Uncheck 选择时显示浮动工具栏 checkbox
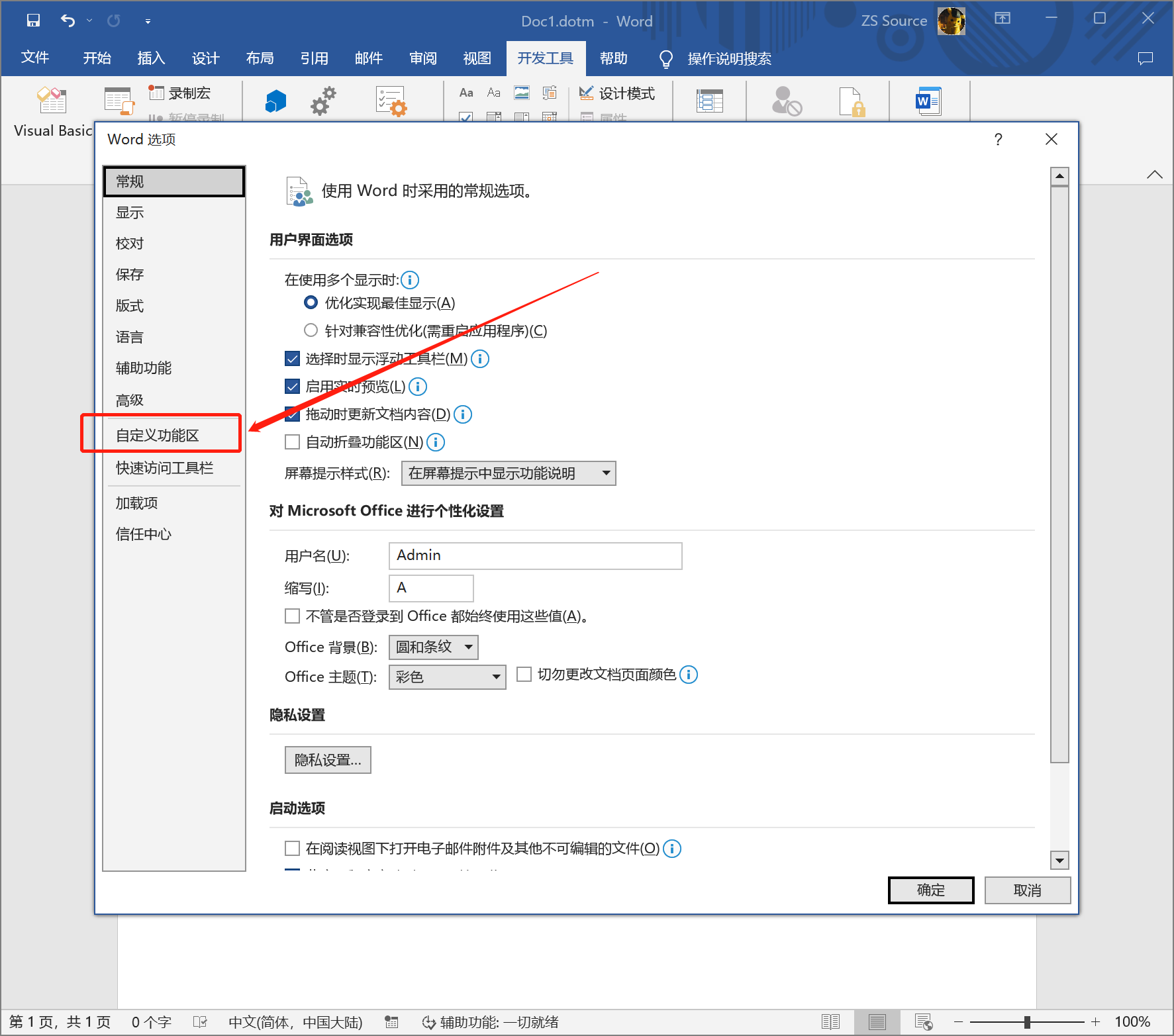Viewport: 1174px width, 1036px height. (292, 359)
